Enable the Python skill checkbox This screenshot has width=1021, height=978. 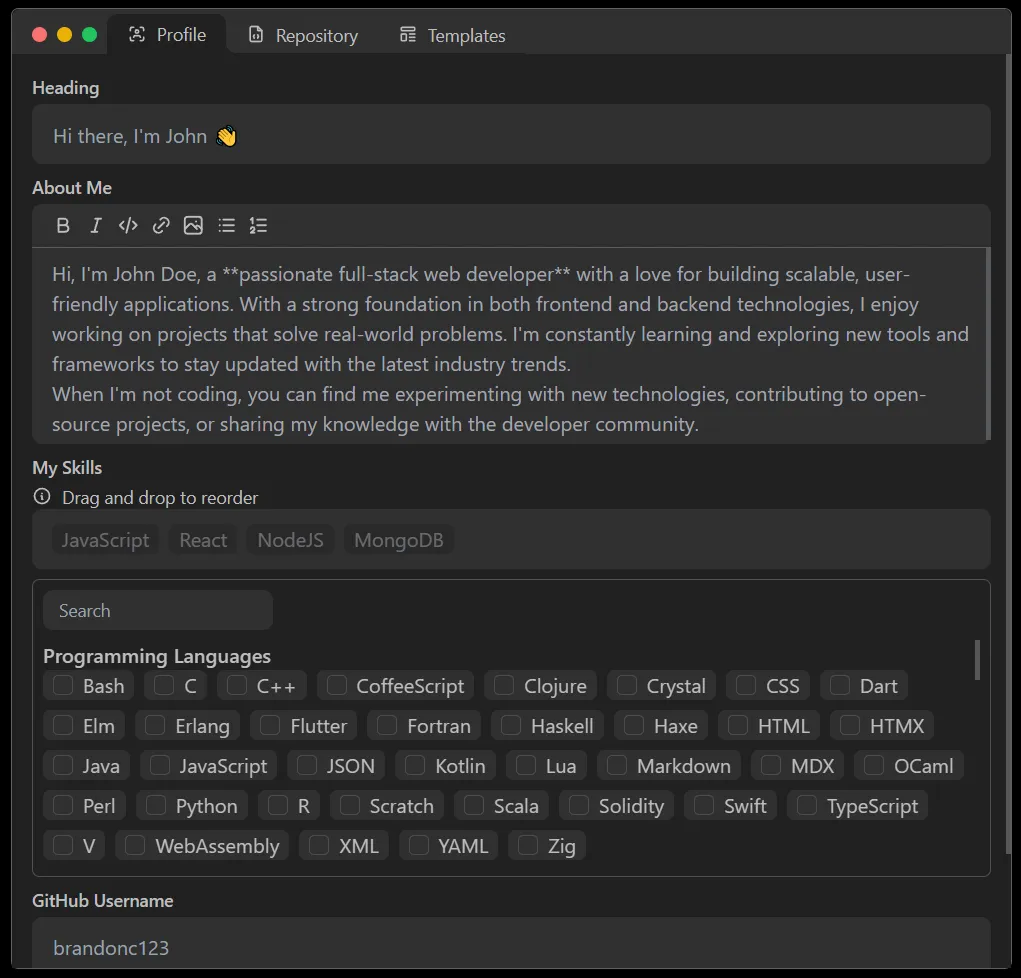157,805
